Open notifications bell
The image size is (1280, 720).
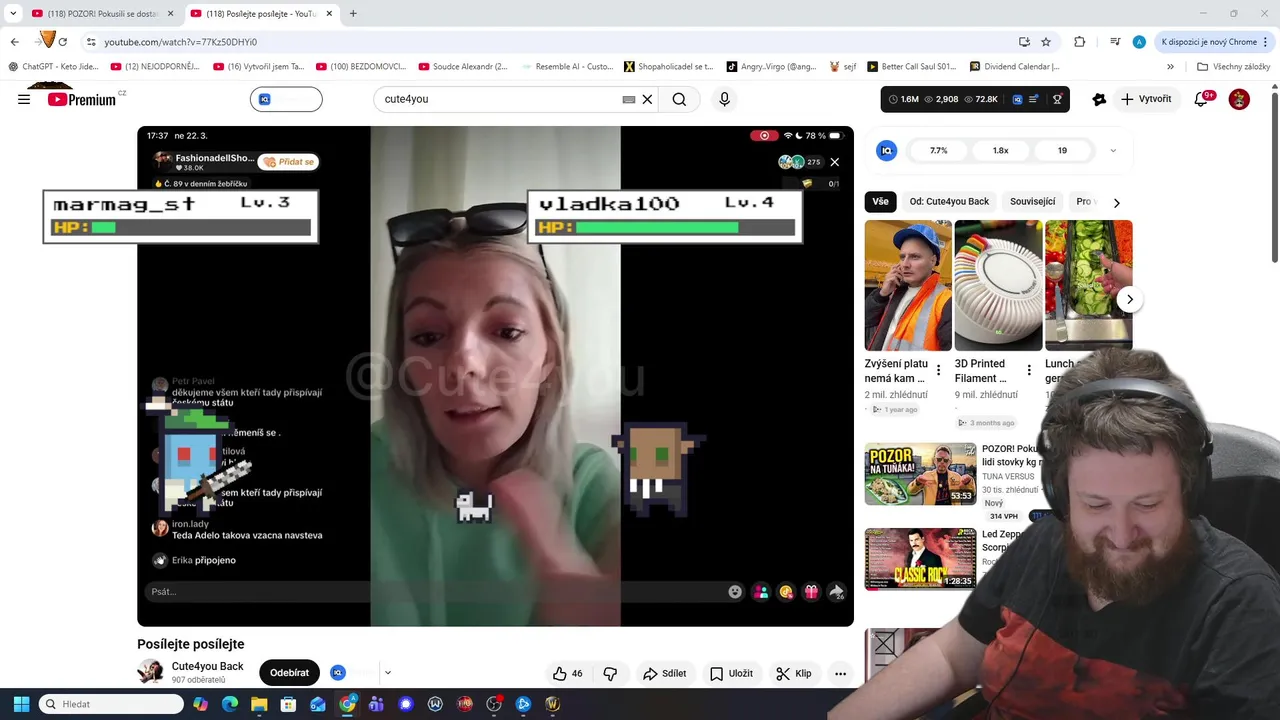[x=1202, y=99]
